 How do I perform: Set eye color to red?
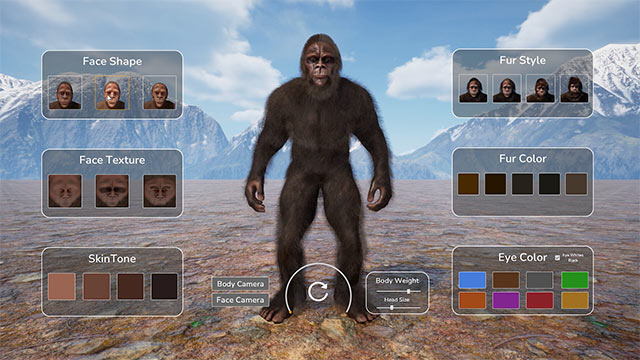(x=540, y=300)
